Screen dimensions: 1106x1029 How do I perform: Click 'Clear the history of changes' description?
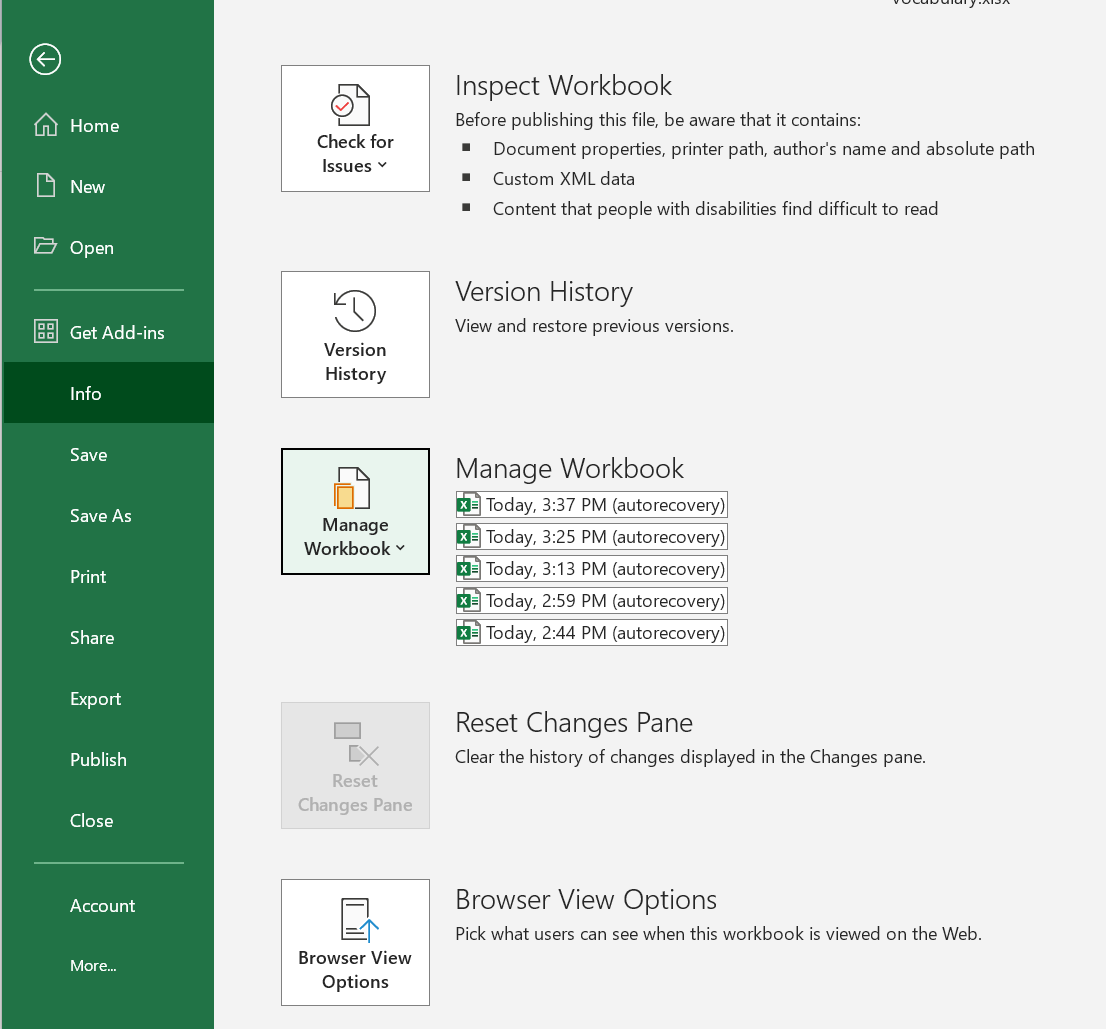coord(691,757)
